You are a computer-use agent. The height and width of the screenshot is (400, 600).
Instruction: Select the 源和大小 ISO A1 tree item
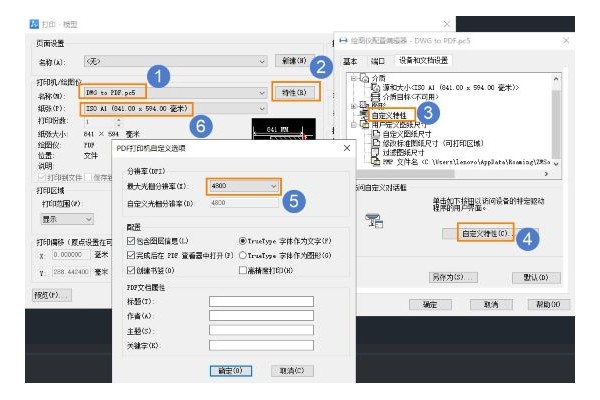[x=451, y=88]
